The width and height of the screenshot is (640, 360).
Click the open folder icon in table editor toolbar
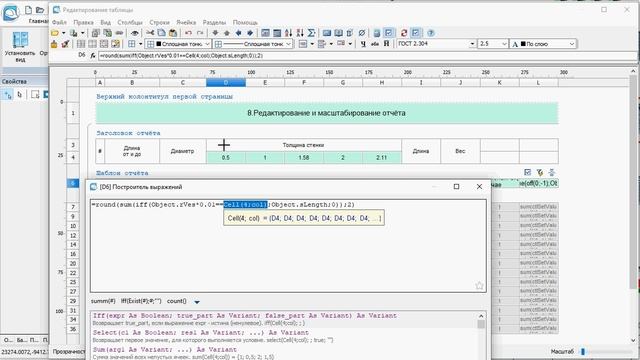coord(55,33)
